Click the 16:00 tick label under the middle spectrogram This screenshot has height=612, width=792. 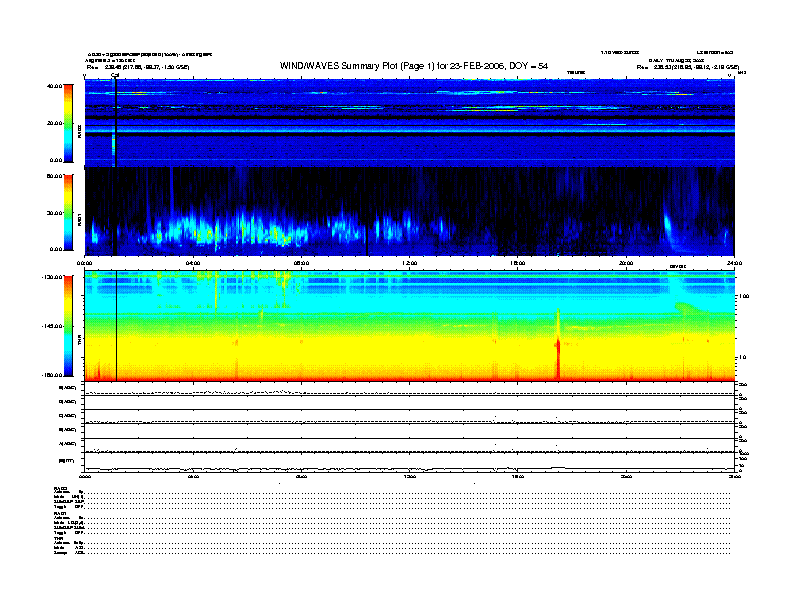click(x=518, y=263)
